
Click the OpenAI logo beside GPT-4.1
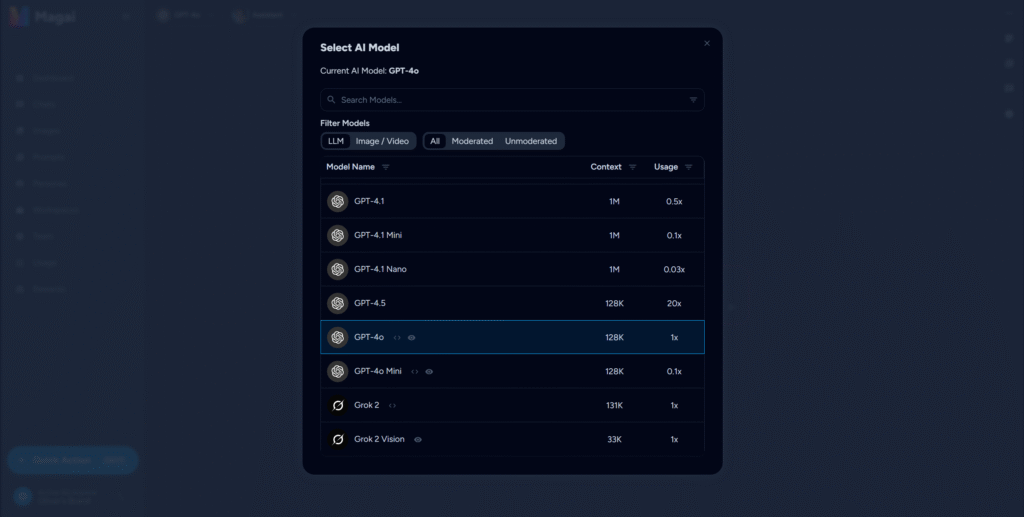[338, 202]
